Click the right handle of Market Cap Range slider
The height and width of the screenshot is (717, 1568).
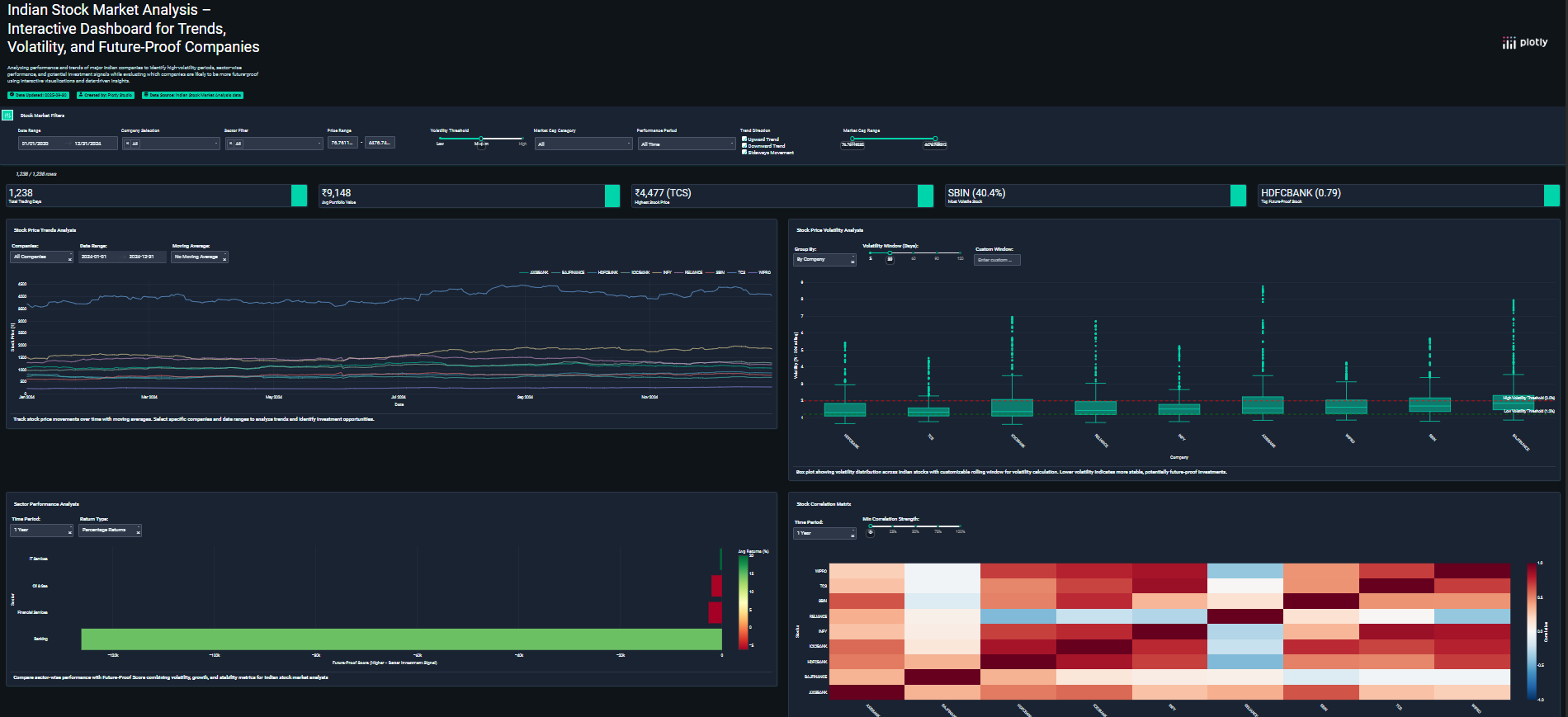[x=935, y=139]
